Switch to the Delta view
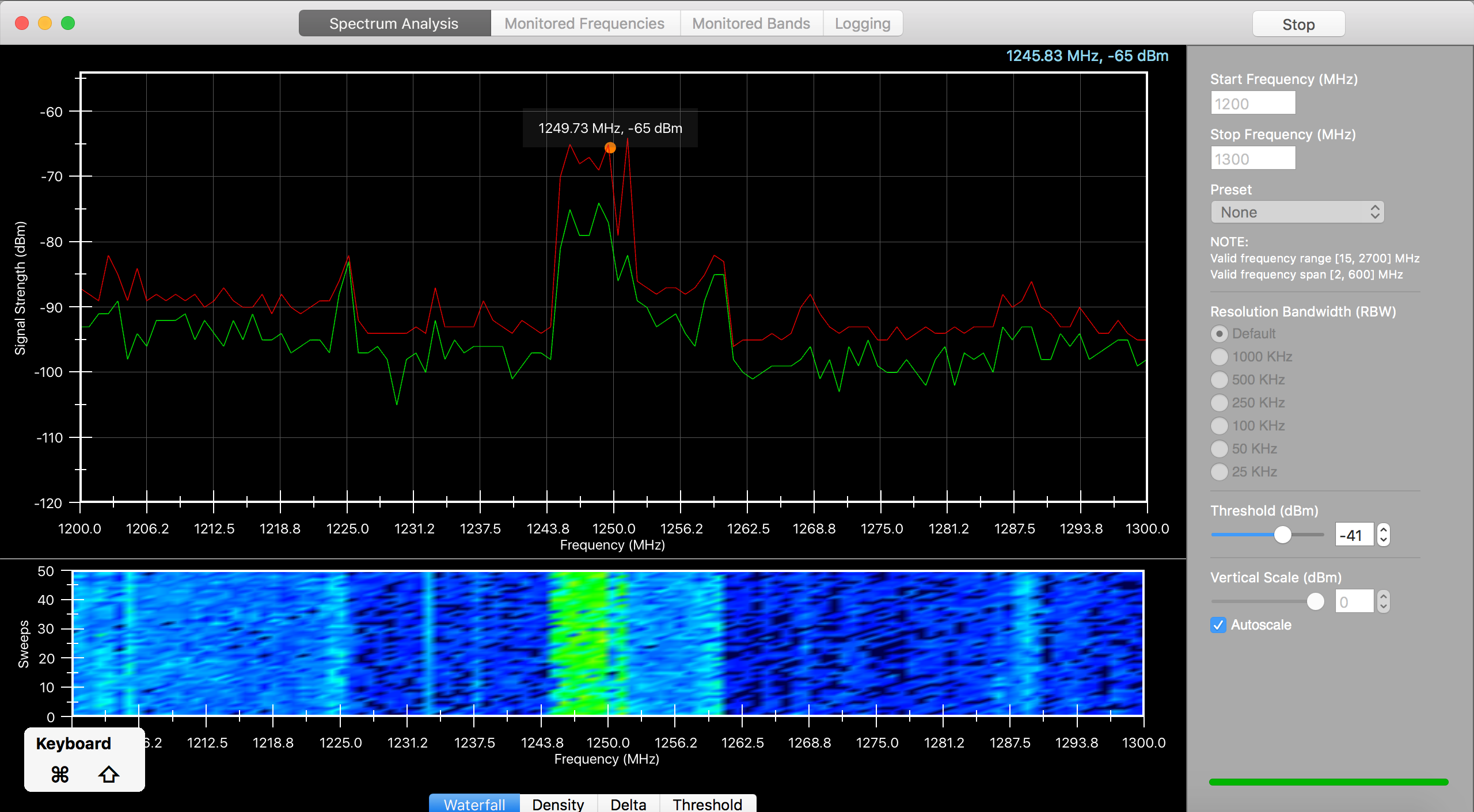The height and width of the screenshot is (812, 1474). [x=628, y=803]
